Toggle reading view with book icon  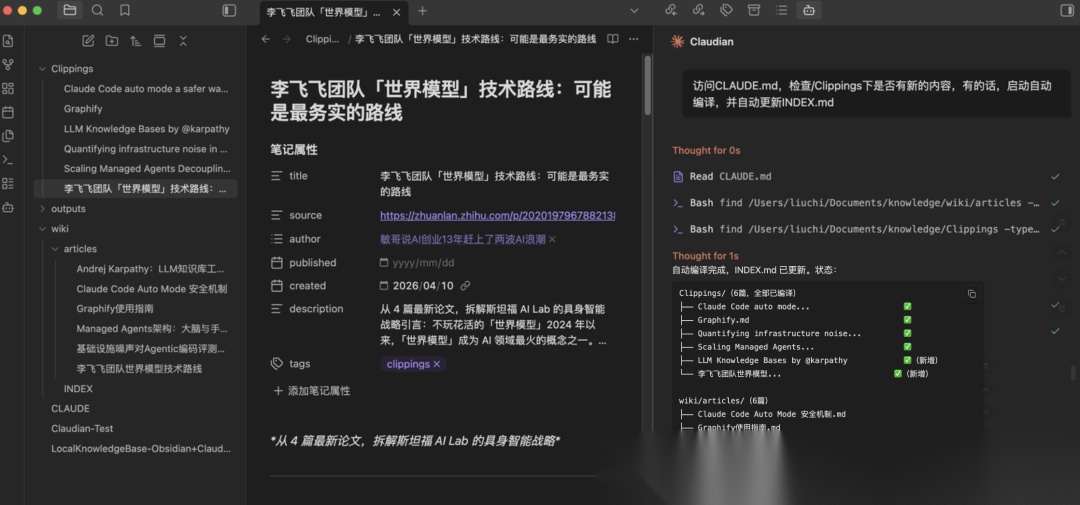(612, 39)
